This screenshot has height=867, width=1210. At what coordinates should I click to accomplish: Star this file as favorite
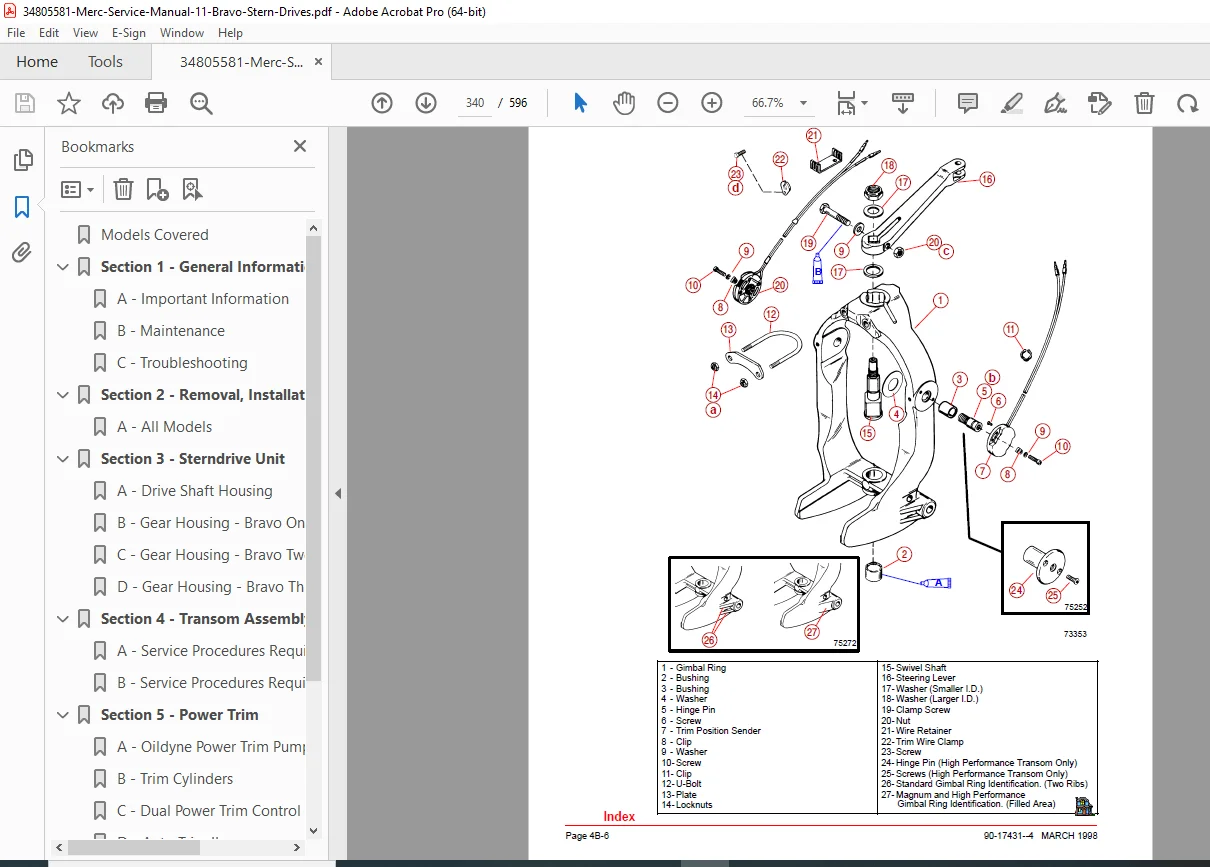click(x=68, y=103)
